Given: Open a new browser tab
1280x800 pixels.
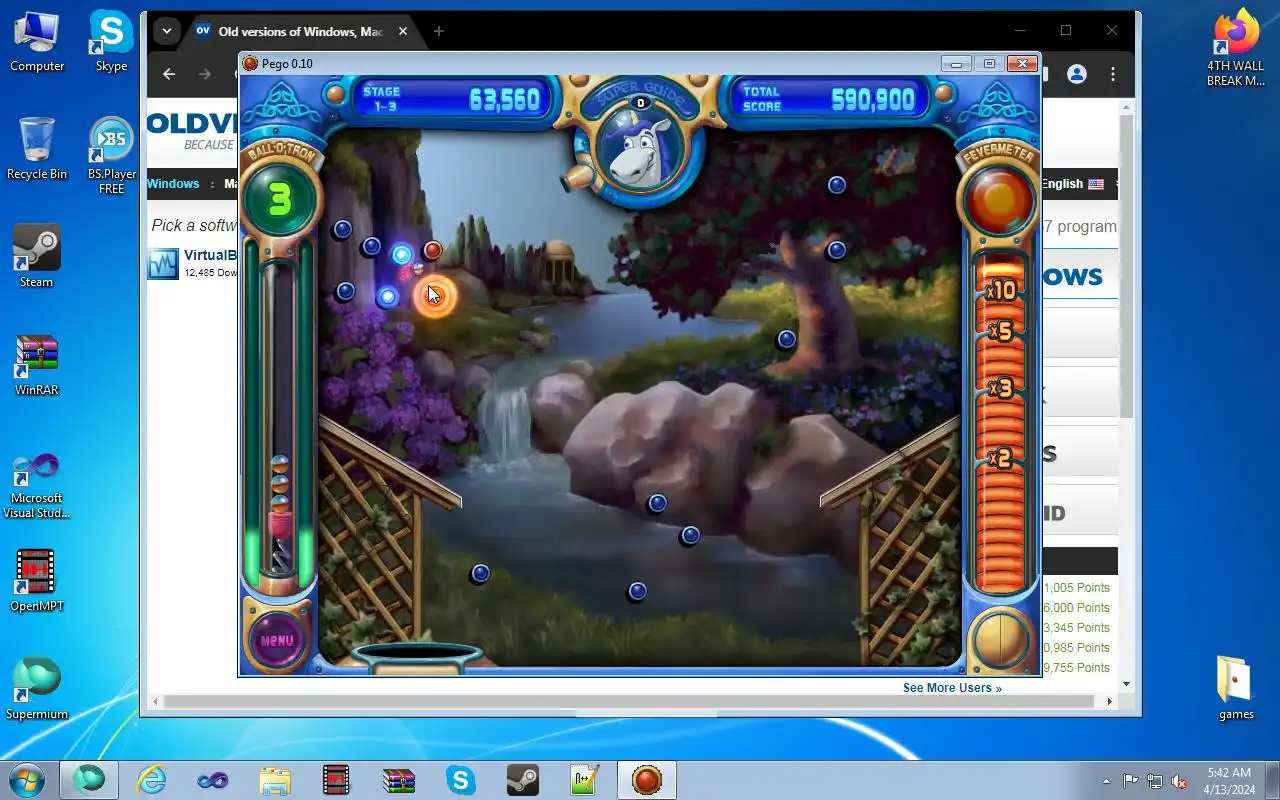Looking at the screenshot, I should coord(438,31).
